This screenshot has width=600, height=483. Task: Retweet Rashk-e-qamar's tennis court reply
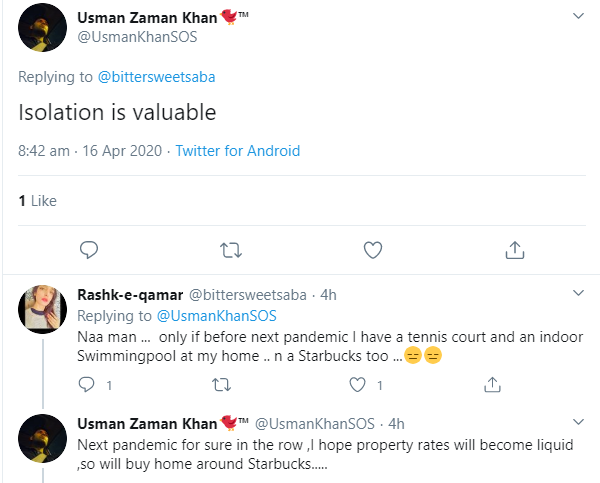pyautogui.click(x=222, y=384)
